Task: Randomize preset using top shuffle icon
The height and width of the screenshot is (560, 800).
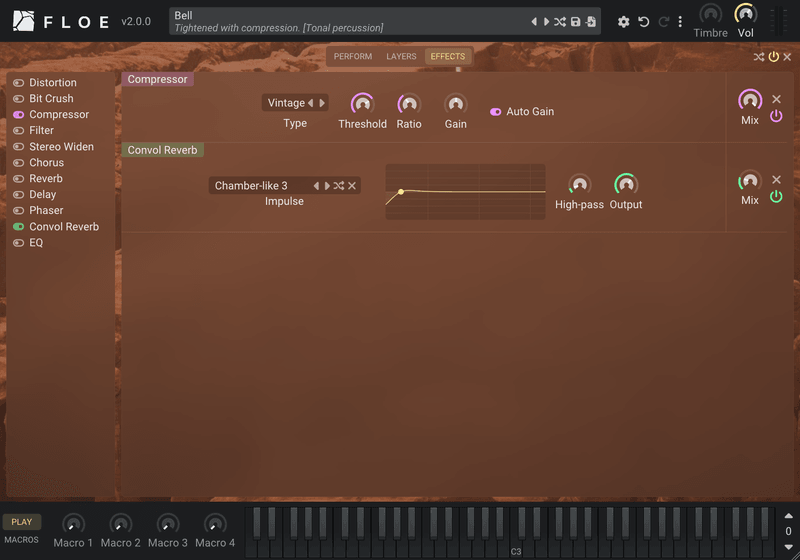Action: (x=560, y=21)
